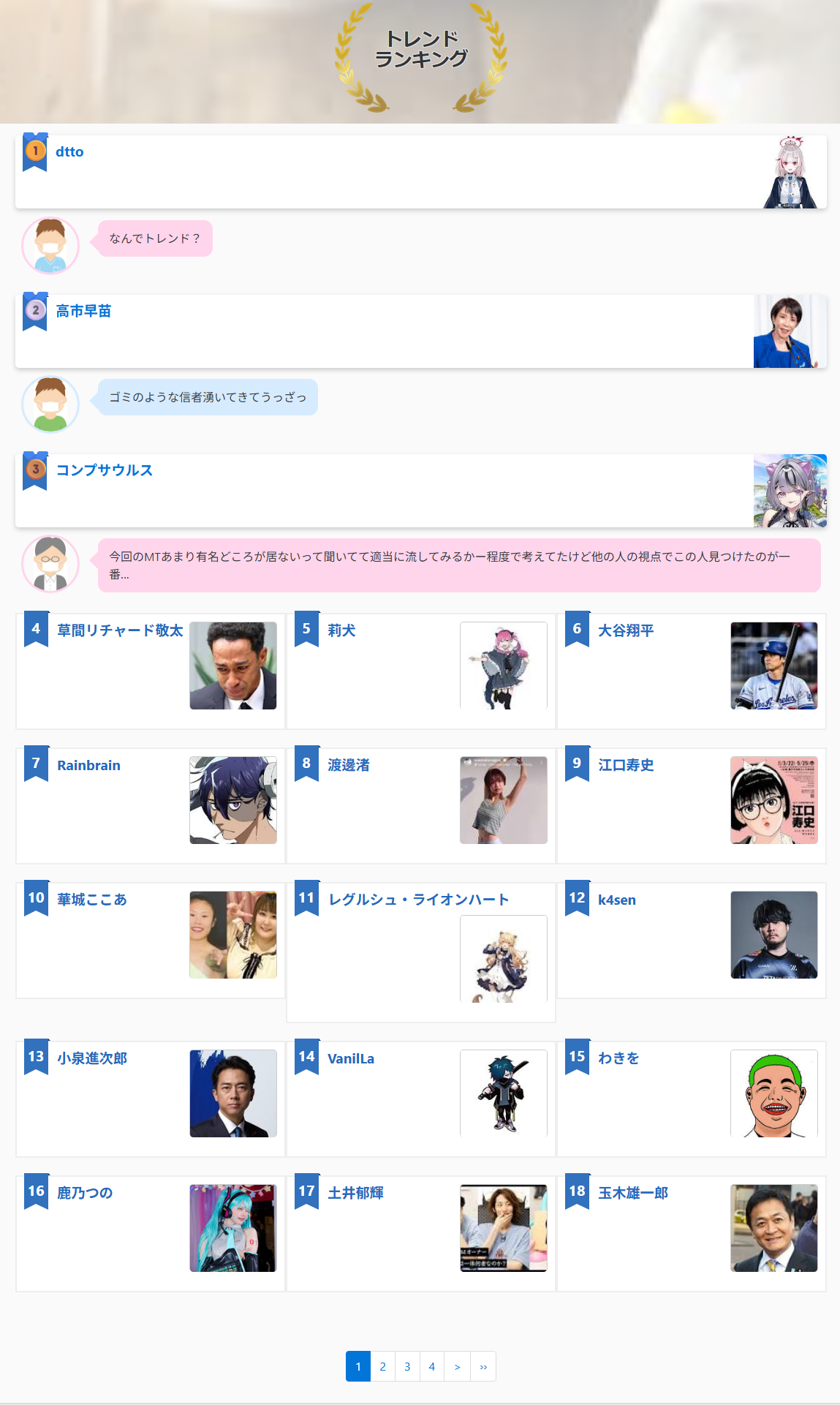Screen dimensions: 840x1405
Task: Click the bronze rank 3 medal icon
Action: (x=35, y=470)
